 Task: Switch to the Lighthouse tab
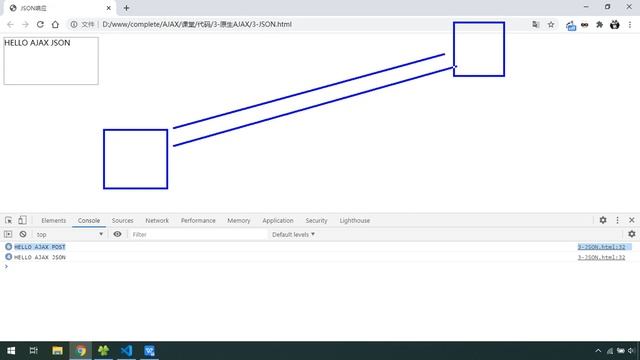click(x=354, y=220)
